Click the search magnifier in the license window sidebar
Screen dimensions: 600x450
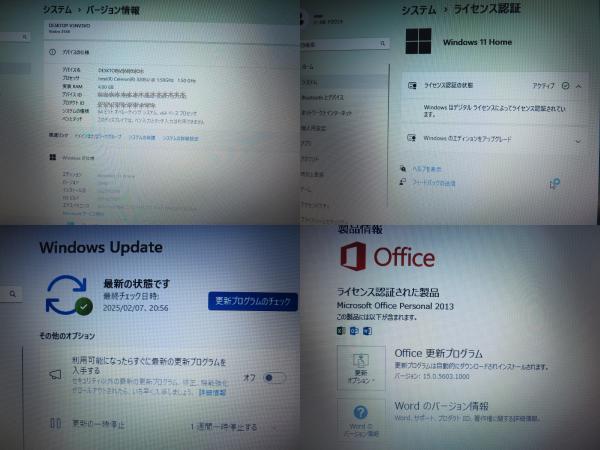click(x=383, y=44)
